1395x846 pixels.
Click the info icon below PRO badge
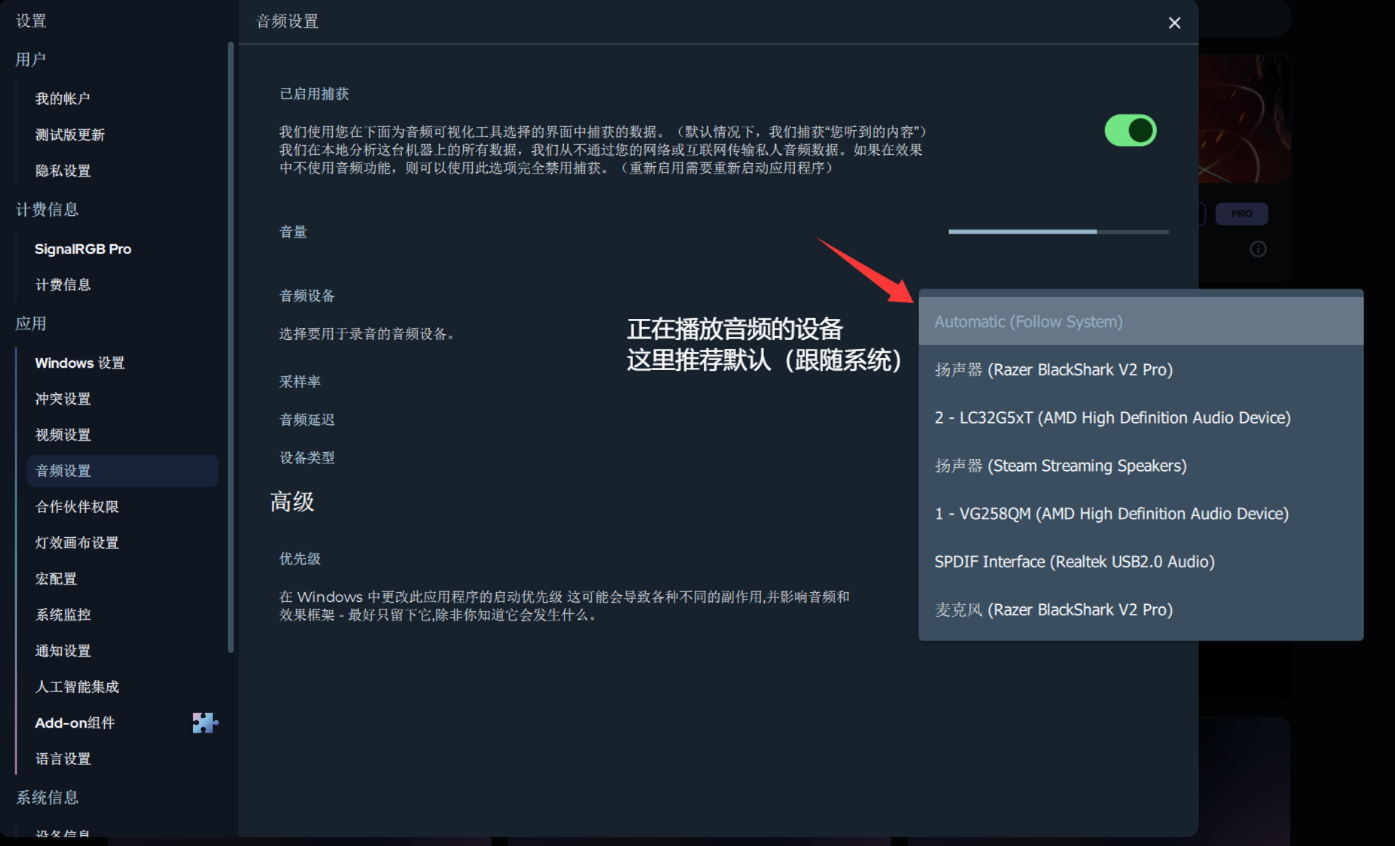(x=1258, y=249)
